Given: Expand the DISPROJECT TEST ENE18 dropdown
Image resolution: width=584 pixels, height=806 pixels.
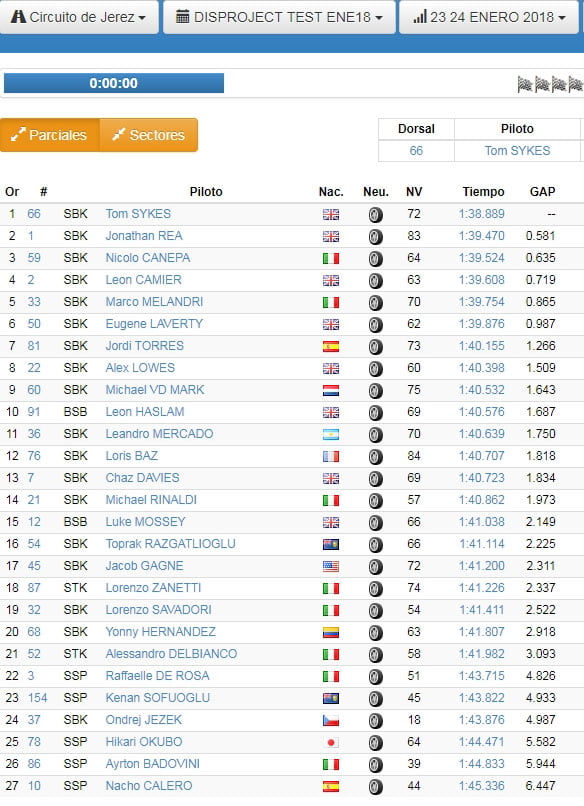Looking at the screenshot, I should click(279, 17).
